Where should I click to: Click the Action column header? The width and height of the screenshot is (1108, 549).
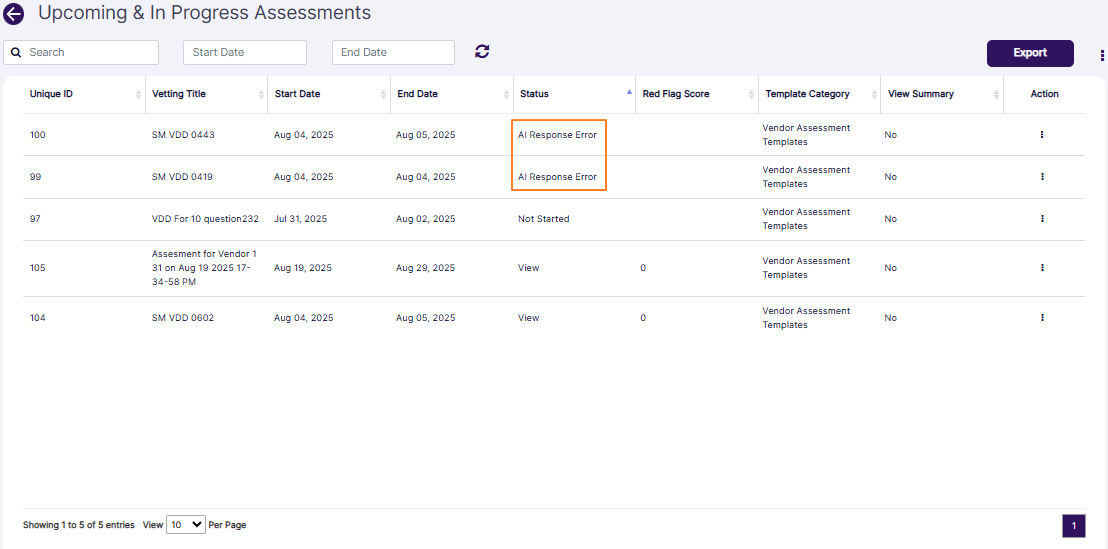1044,94
